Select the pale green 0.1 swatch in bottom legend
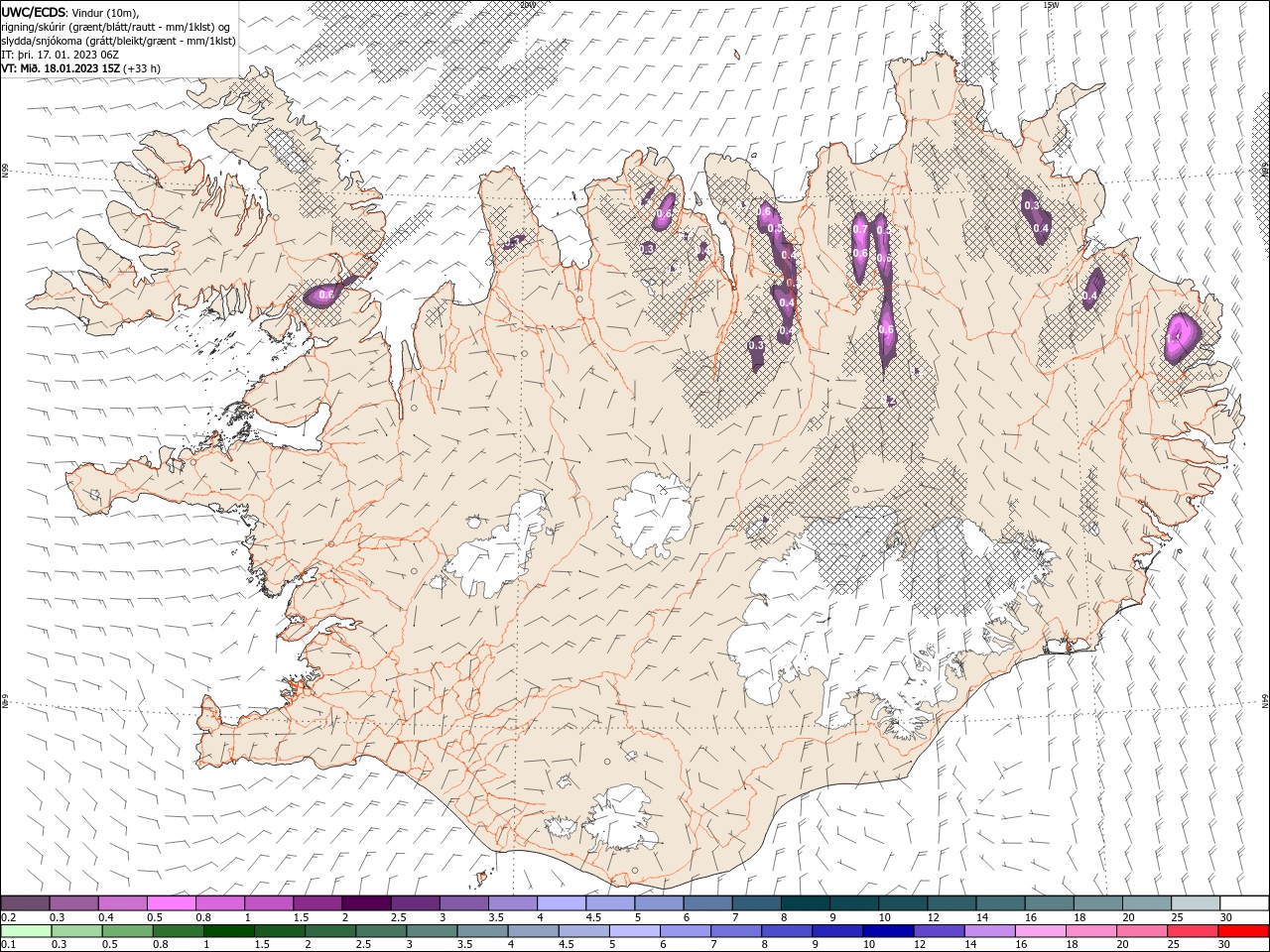 [26, 931]
